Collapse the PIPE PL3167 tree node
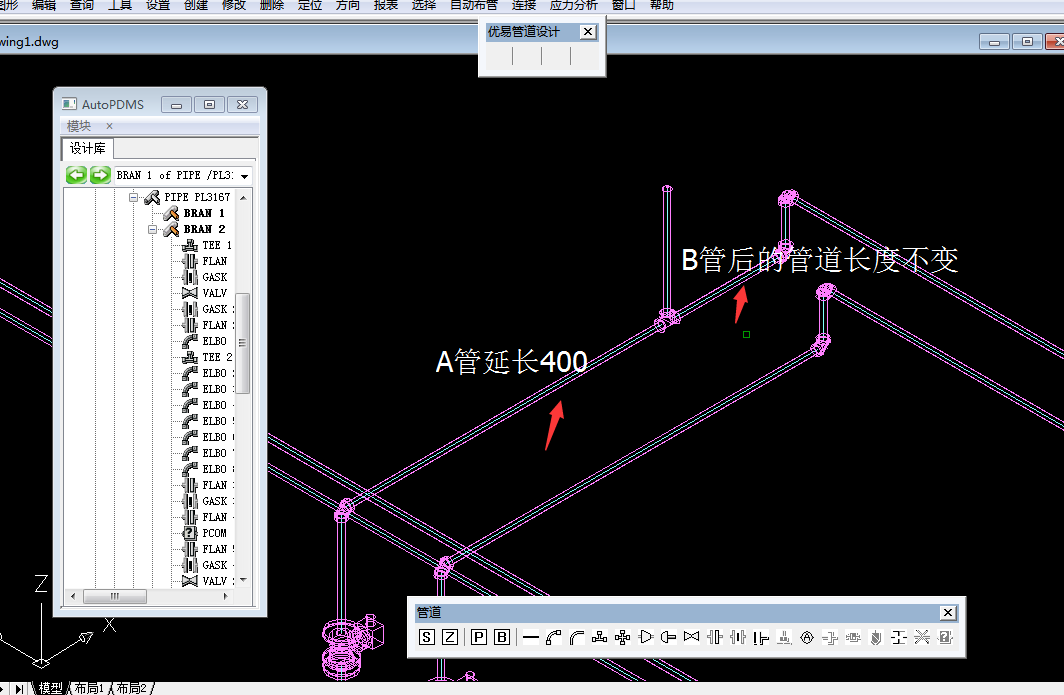 [x=134, y=198]
